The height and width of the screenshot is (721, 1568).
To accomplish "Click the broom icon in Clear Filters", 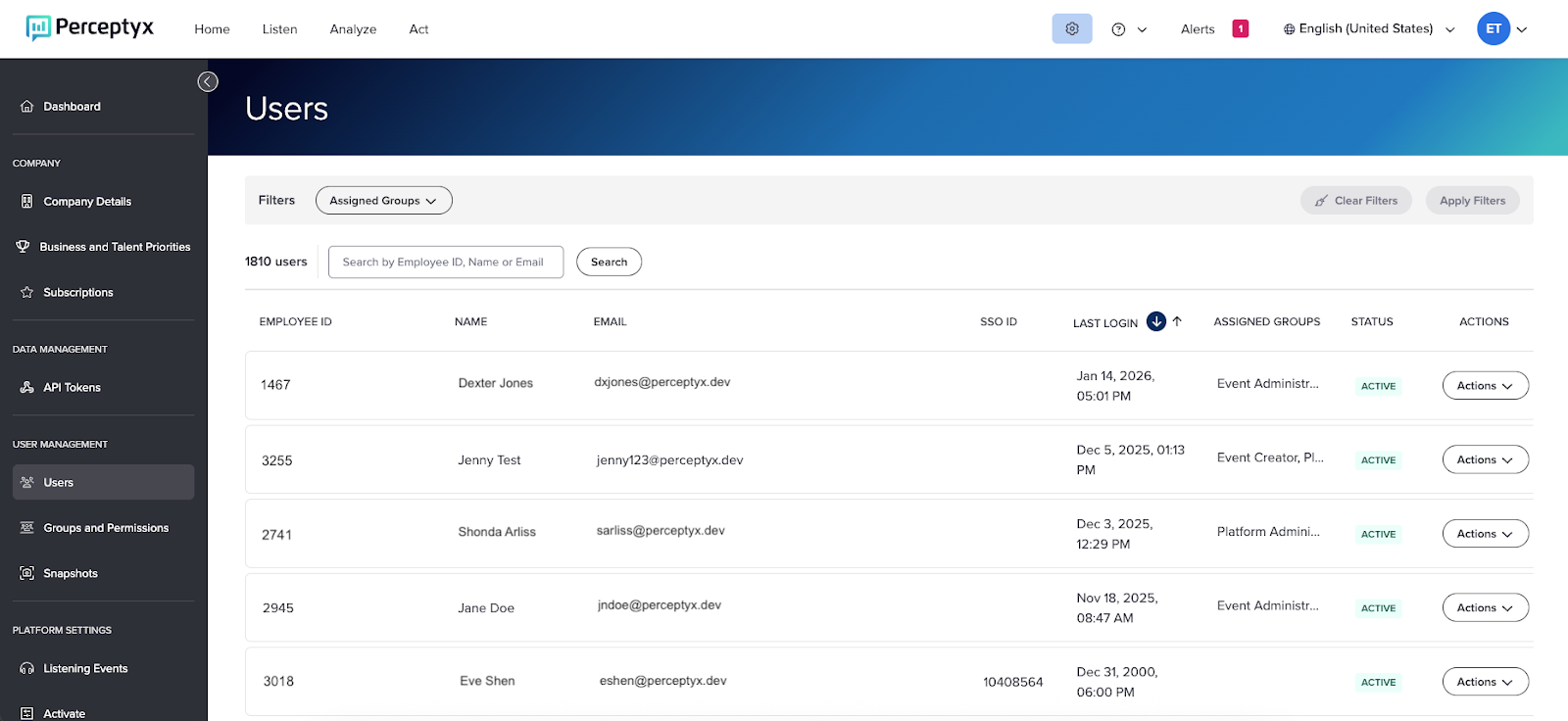I will [1321, 201].
